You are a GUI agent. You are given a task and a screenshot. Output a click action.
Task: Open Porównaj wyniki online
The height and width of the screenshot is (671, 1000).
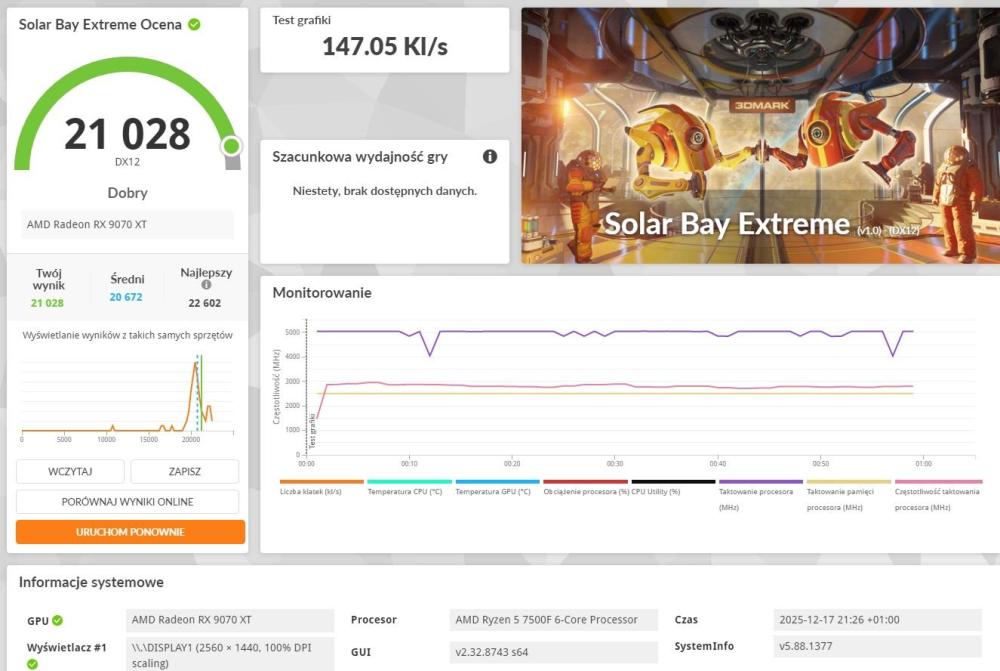pos(128,501)
